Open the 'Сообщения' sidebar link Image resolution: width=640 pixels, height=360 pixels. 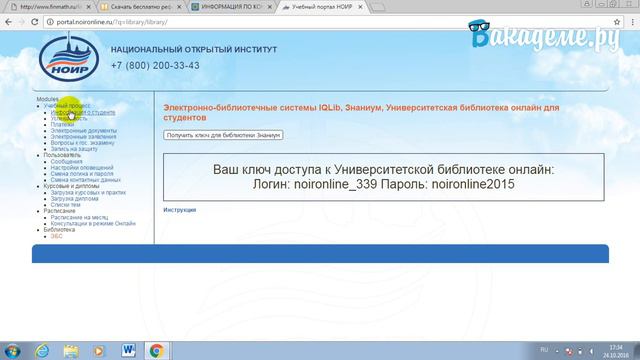coord(67,162)
